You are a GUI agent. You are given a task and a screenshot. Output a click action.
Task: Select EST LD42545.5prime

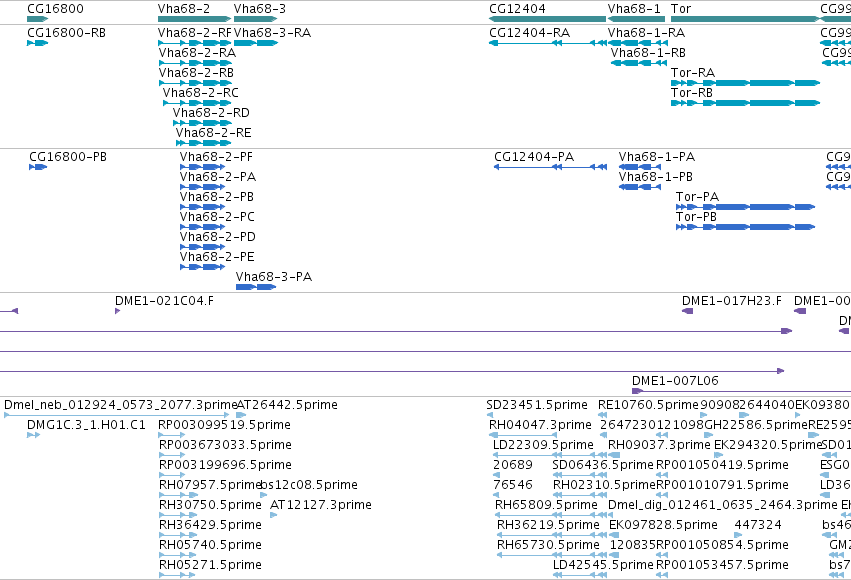click(x=580, y=576)
